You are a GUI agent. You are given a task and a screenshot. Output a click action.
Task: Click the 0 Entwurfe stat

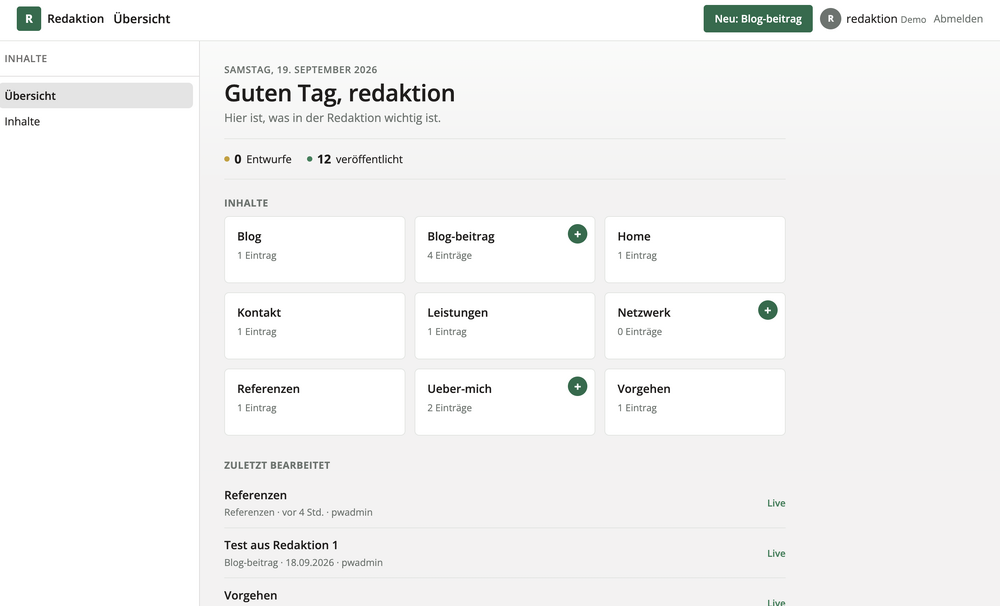click(258, 159)
